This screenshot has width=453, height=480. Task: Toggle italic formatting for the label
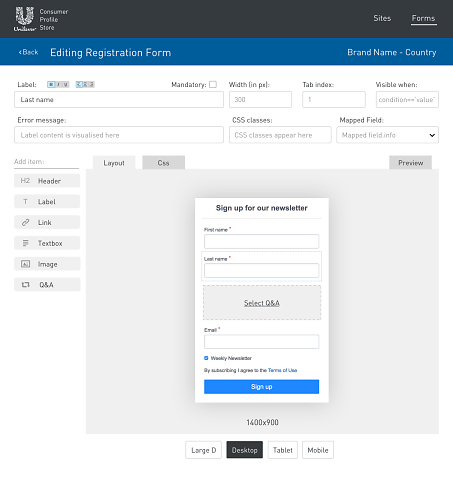pos(58,84)
